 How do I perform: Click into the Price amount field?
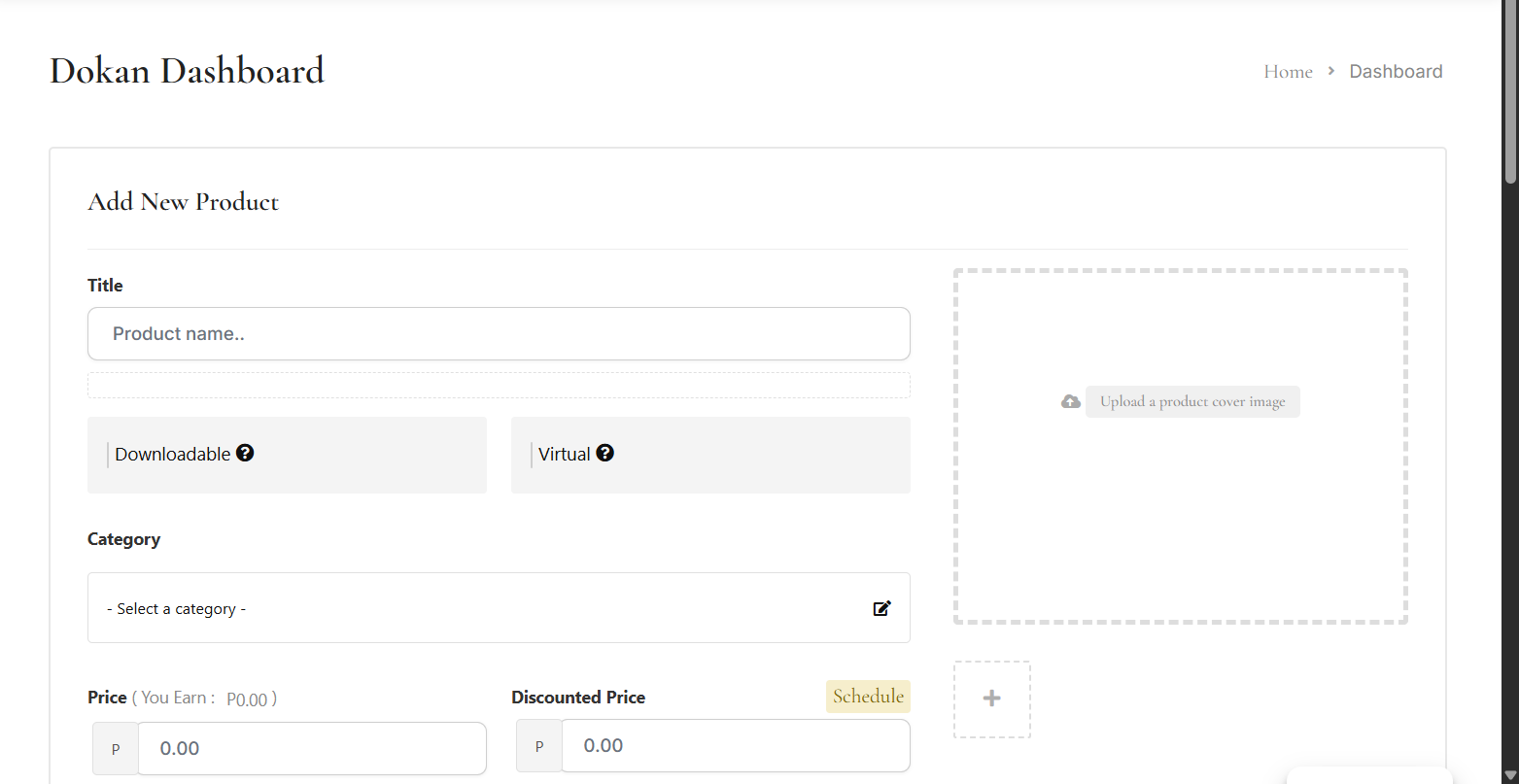[x=311, y=749]
